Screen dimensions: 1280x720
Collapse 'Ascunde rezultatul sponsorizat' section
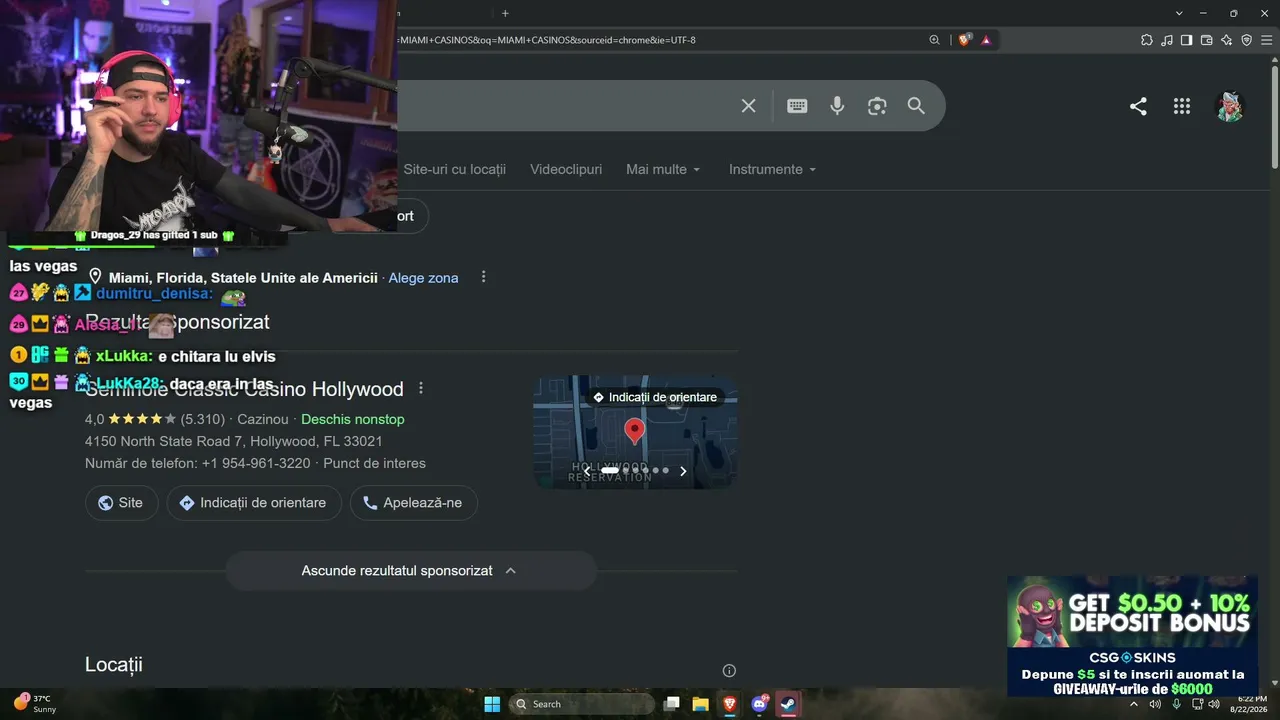410,571
